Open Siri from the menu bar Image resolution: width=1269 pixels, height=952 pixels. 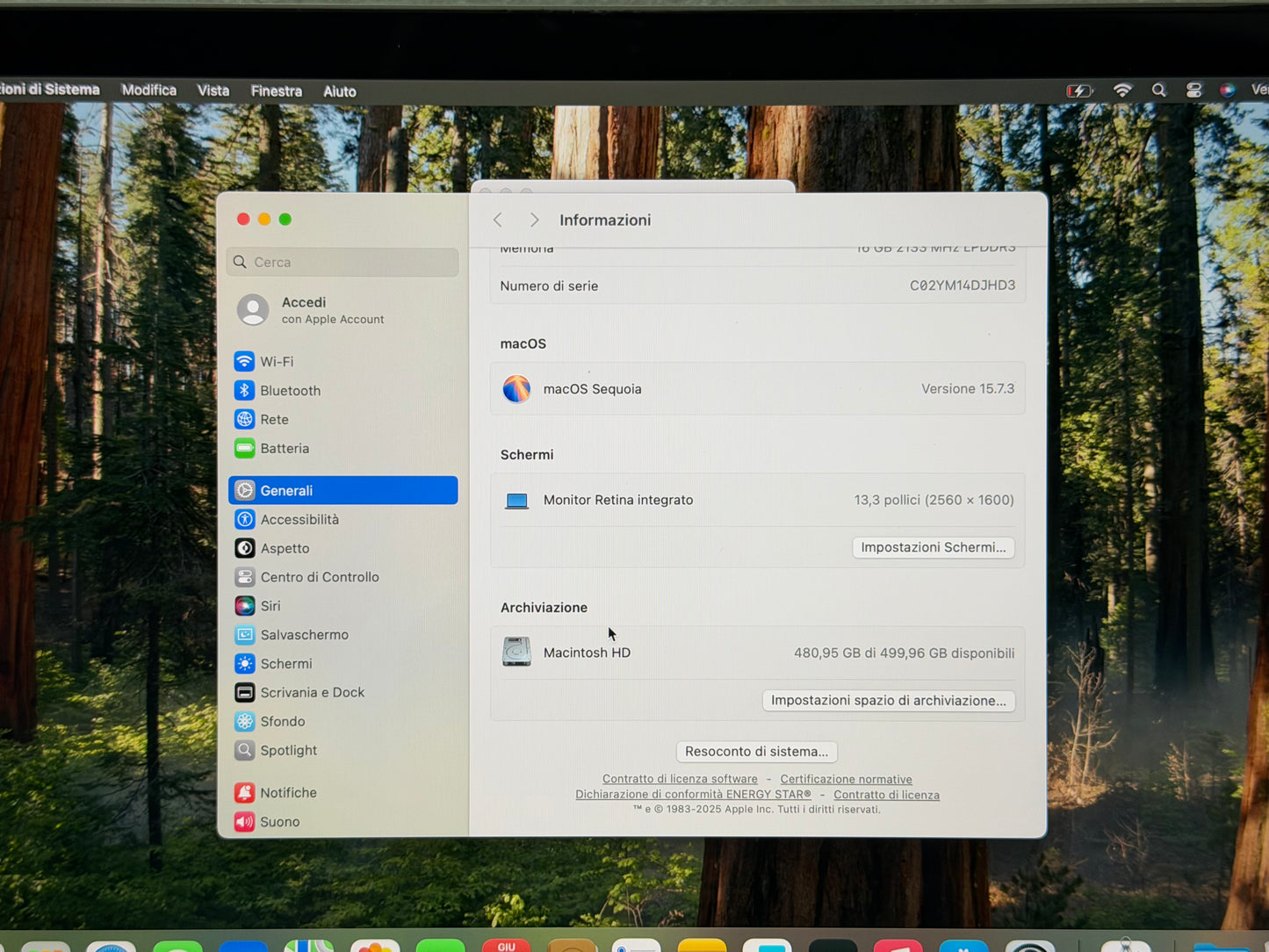click(x=1227, y=90)
